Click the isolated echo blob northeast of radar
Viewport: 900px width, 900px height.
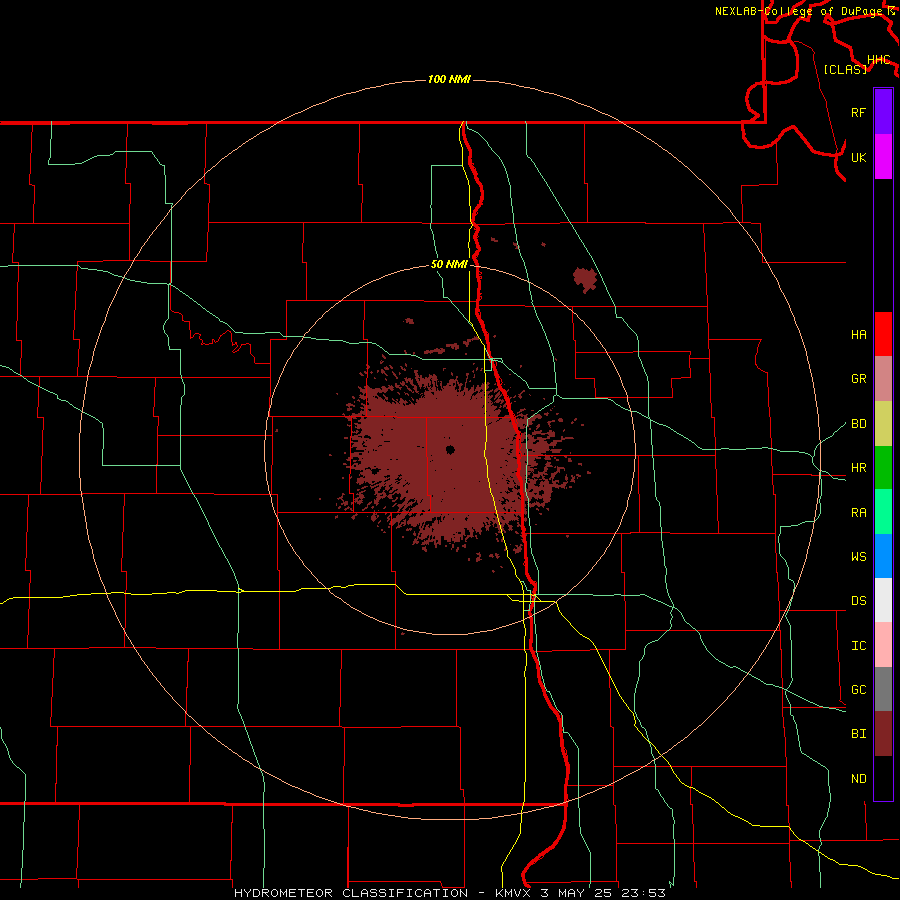coord(585,279)
